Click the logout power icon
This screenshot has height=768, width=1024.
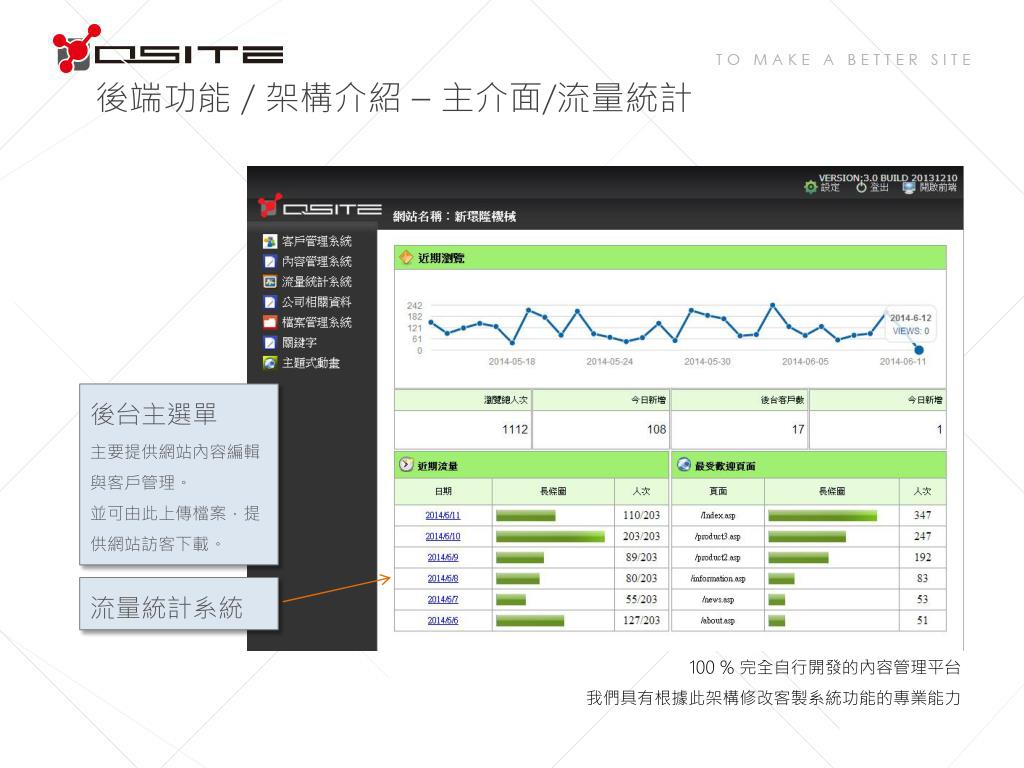(x=861, y=187)
